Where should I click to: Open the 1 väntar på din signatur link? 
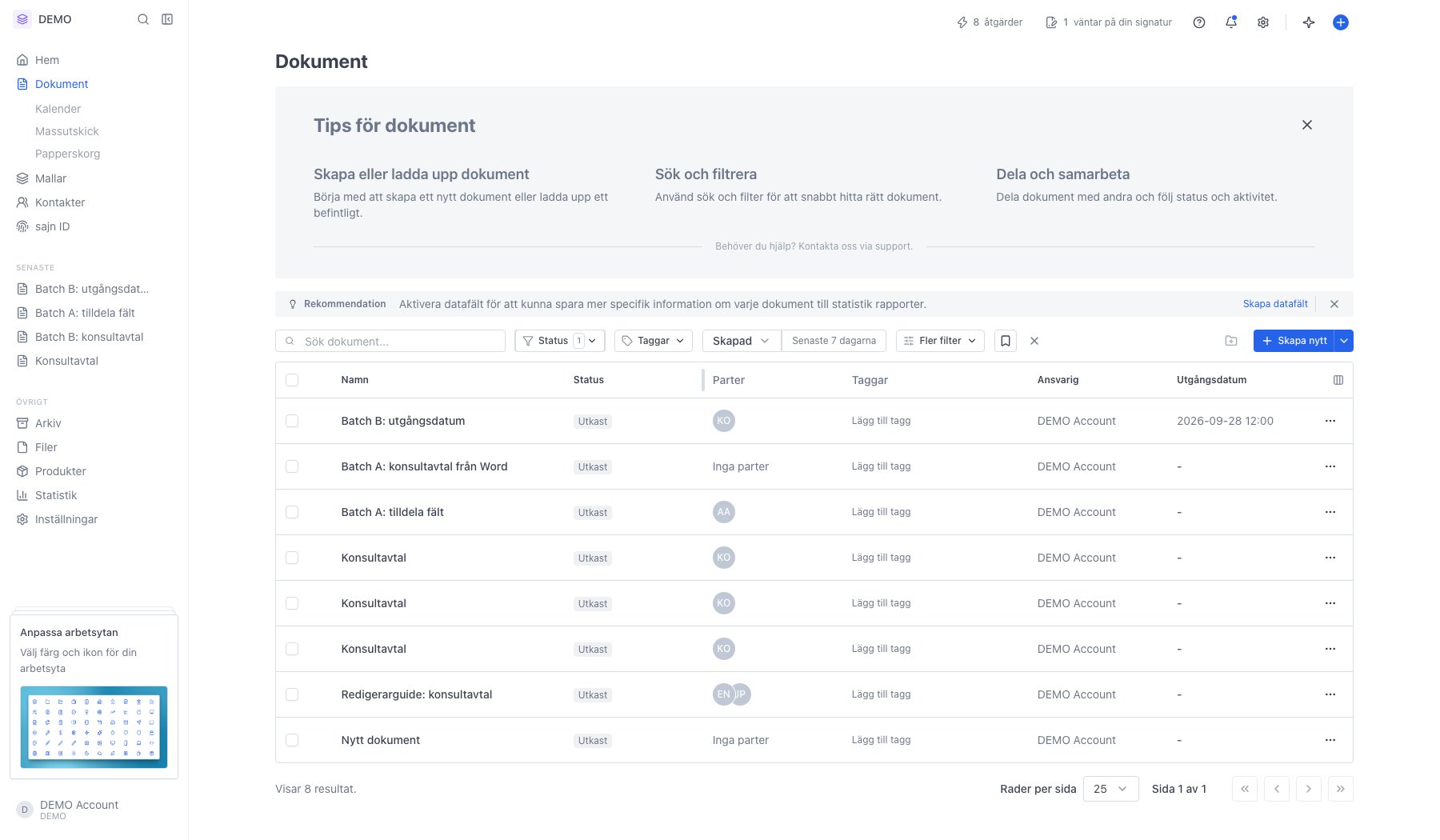click(1109, 22)
